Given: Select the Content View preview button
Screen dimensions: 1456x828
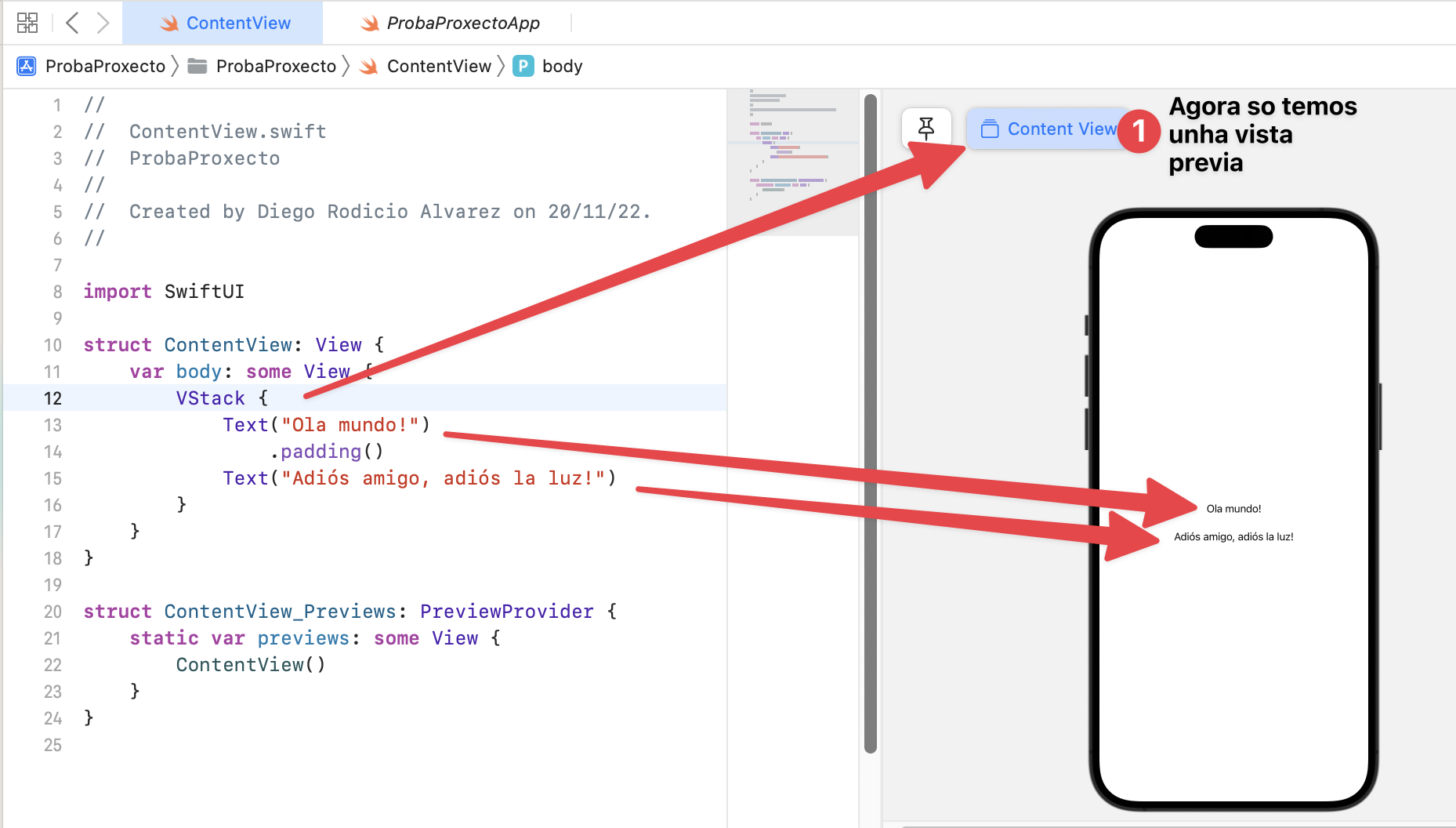Looking at the screenshot, I should pyautogui.click(x=1049, y=129).
